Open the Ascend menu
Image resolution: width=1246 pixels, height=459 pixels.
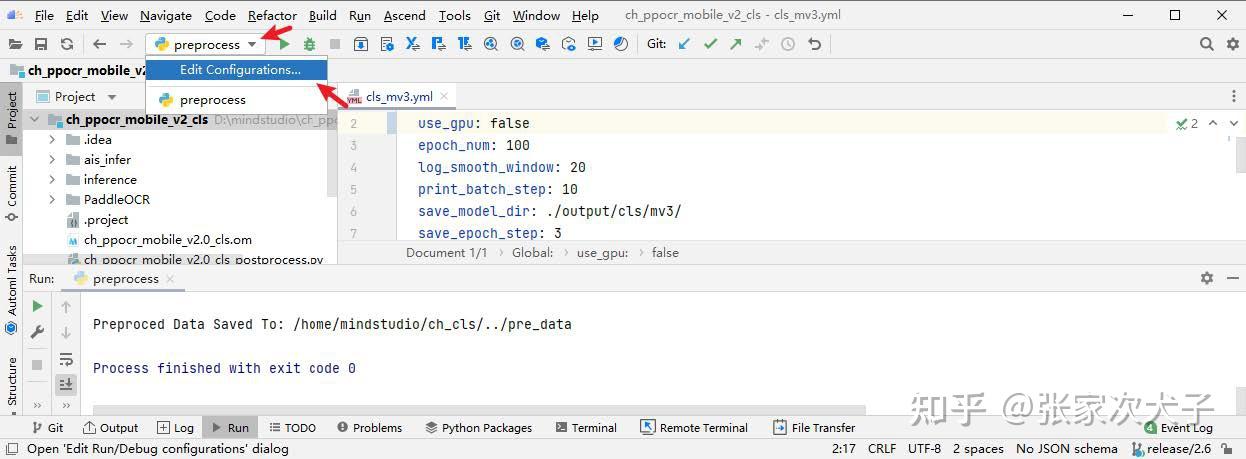point(404,15)
